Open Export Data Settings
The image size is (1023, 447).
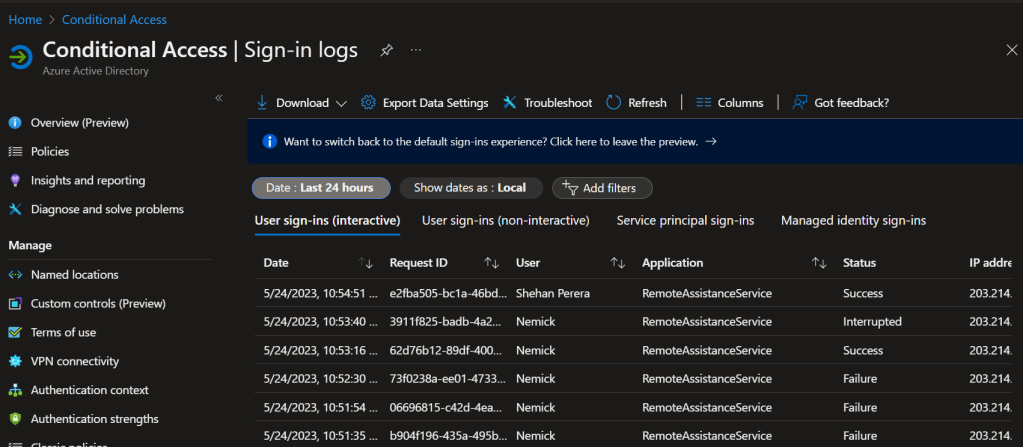coord(424,103)
